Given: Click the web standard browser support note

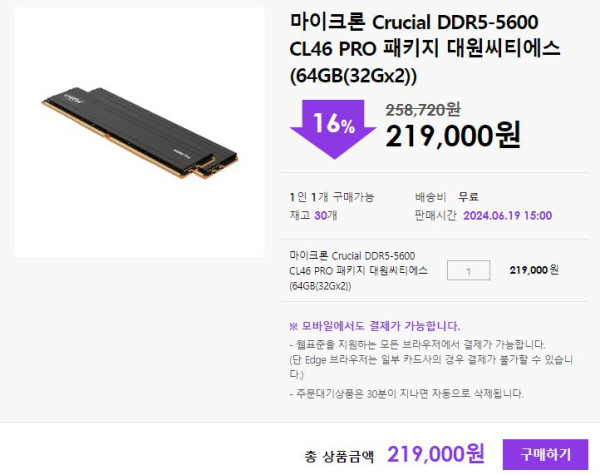Looking at the screenshot, I should [x=417, y=344].
